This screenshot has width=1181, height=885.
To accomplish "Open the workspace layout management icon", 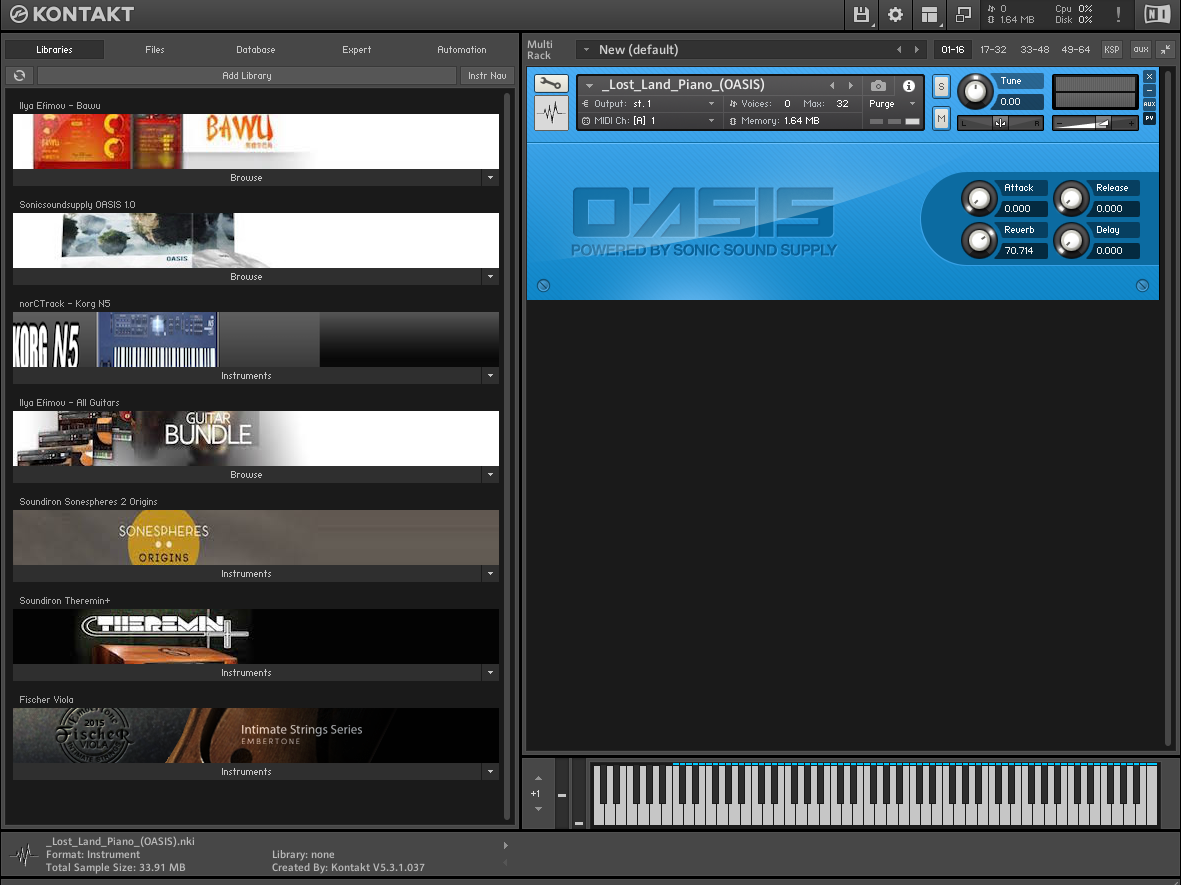I will [929, 14].
